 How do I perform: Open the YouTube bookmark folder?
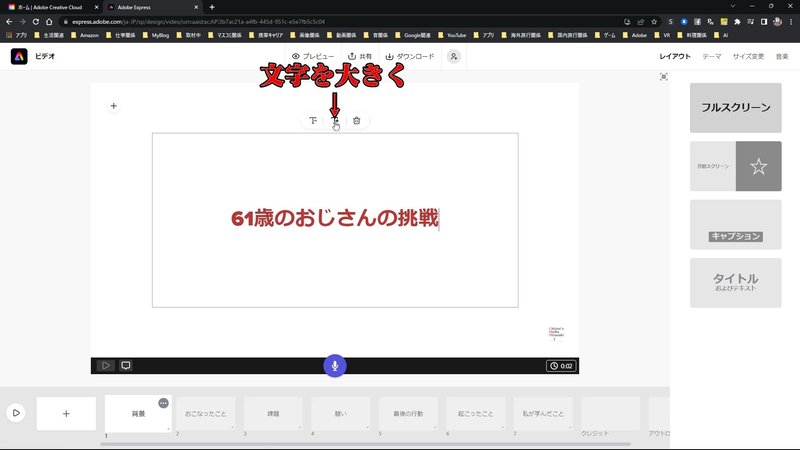[x=452, y=35]
